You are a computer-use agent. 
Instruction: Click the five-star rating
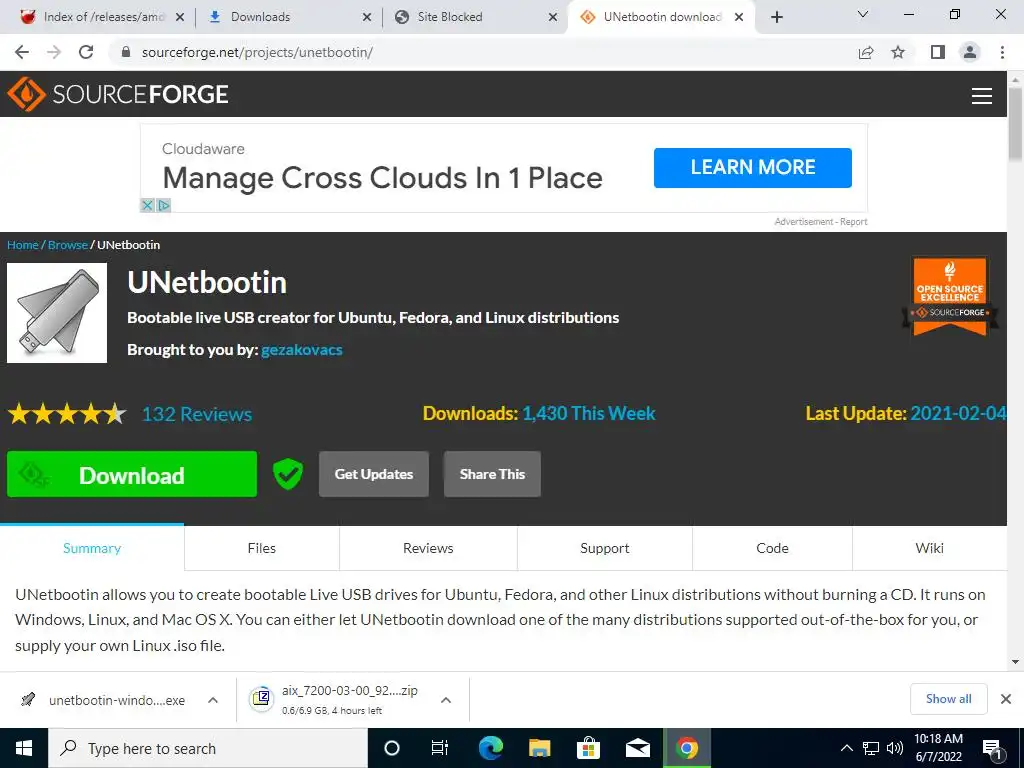pyautogui.click(x=67, y=414)
